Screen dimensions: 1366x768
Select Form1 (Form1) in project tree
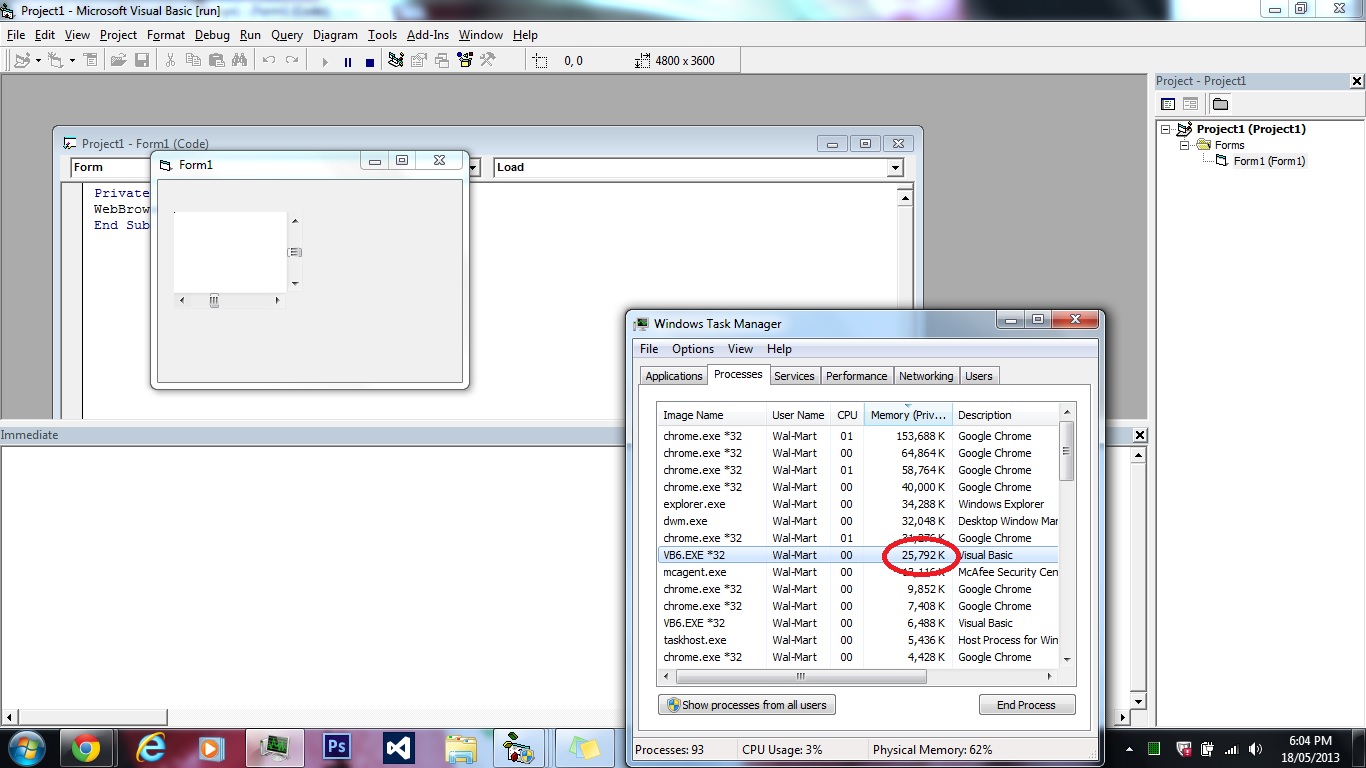tap(1269, 161)
